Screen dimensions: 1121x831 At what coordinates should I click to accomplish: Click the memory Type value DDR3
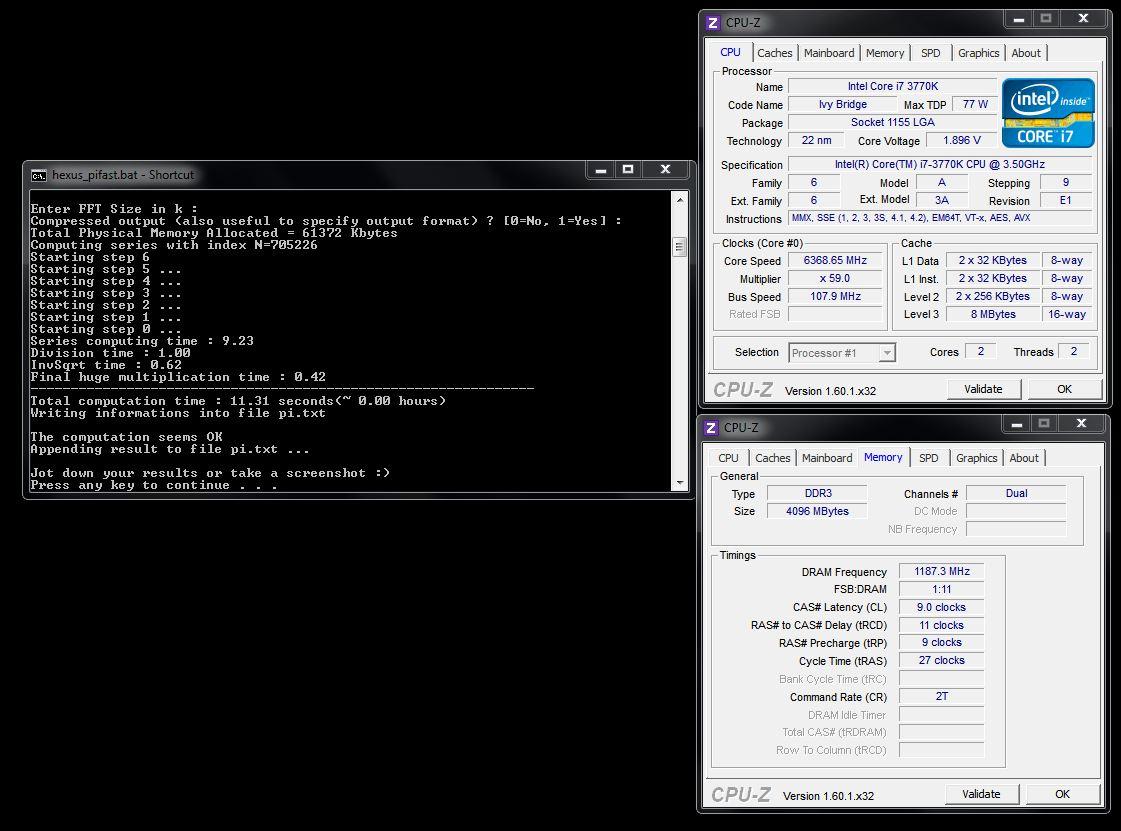tap(817, 493)
